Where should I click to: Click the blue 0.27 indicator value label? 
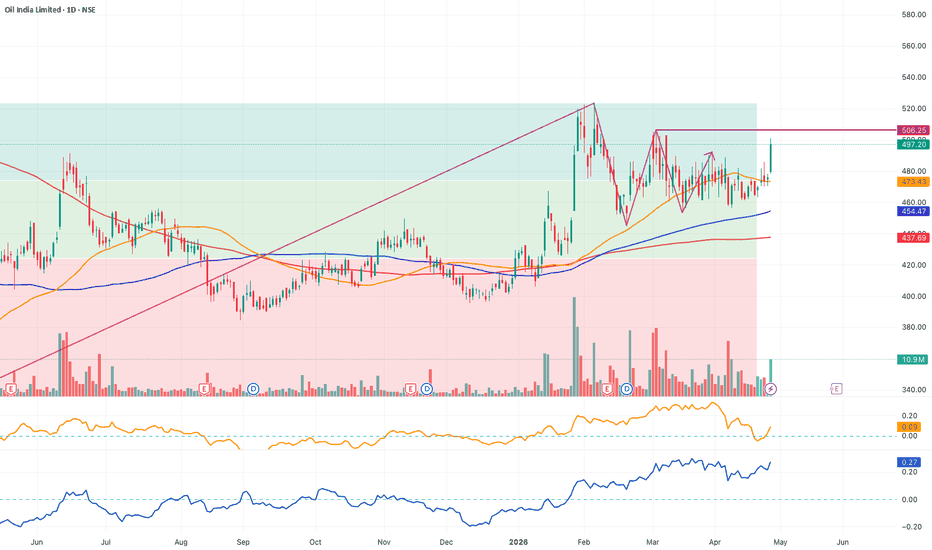[909, 462]
